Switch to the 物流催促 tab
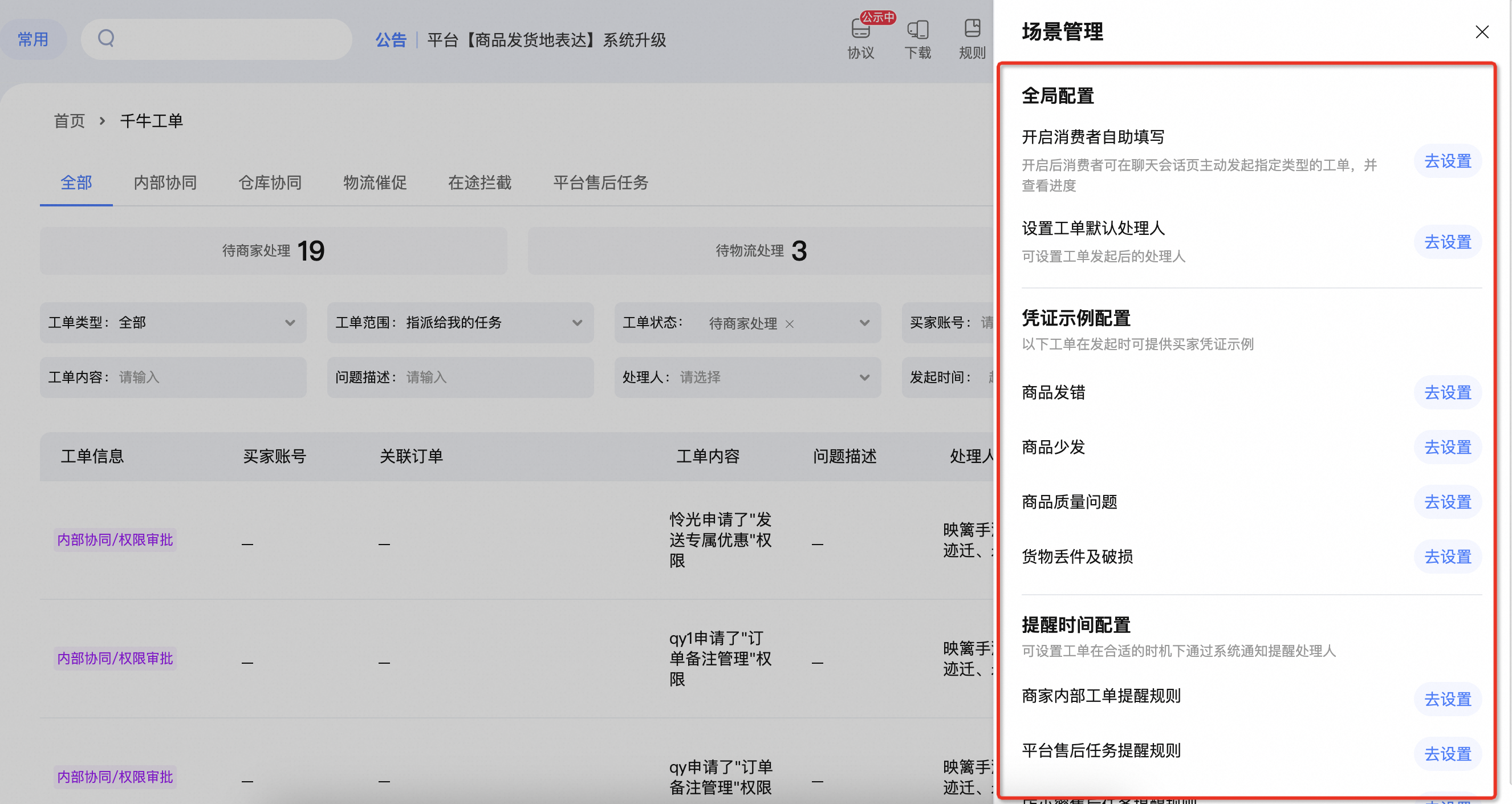This screenshot has width=1512, height=804. [x=375, y=182]
